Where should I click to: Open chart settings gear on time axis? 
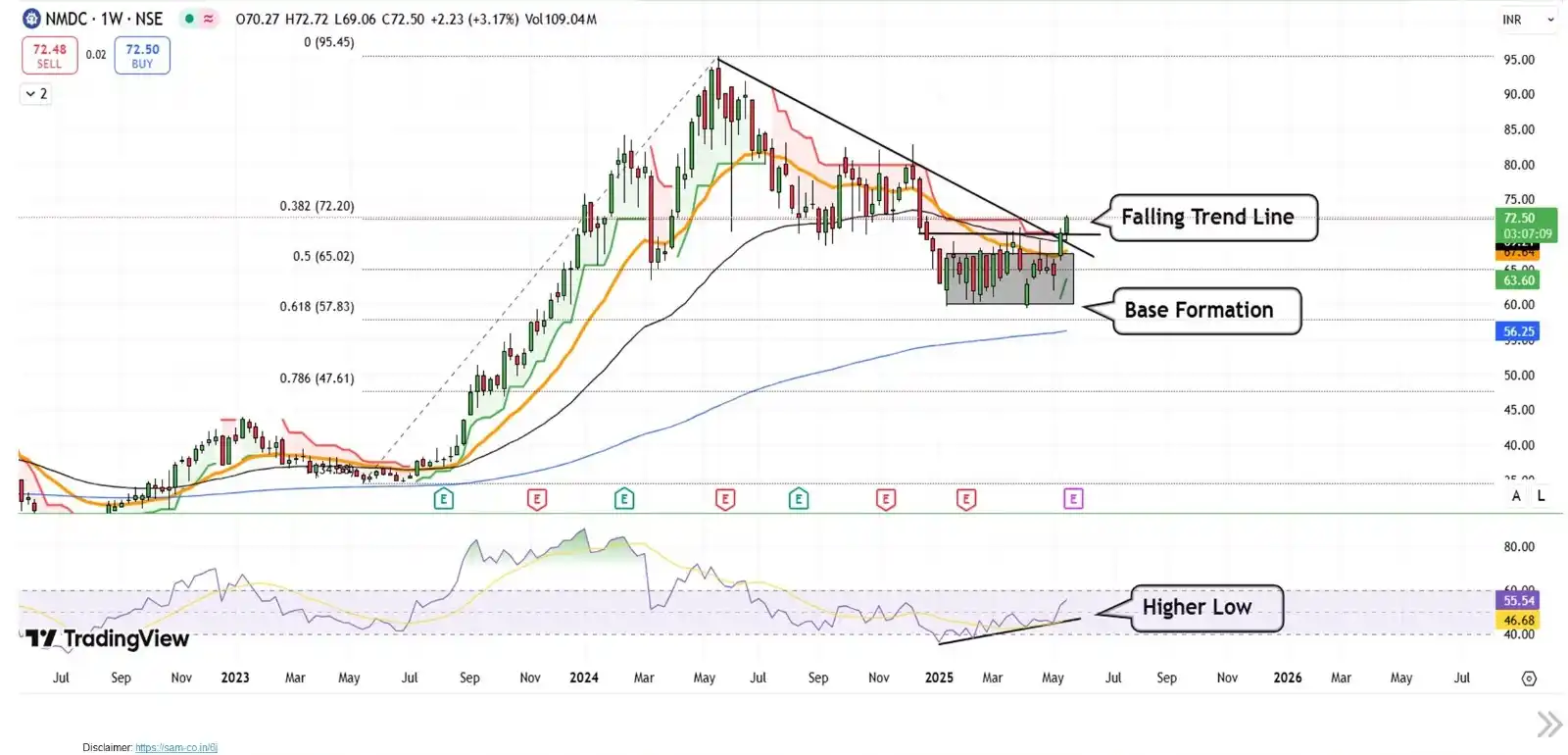pyautogui.click(x=1529, y=679)
